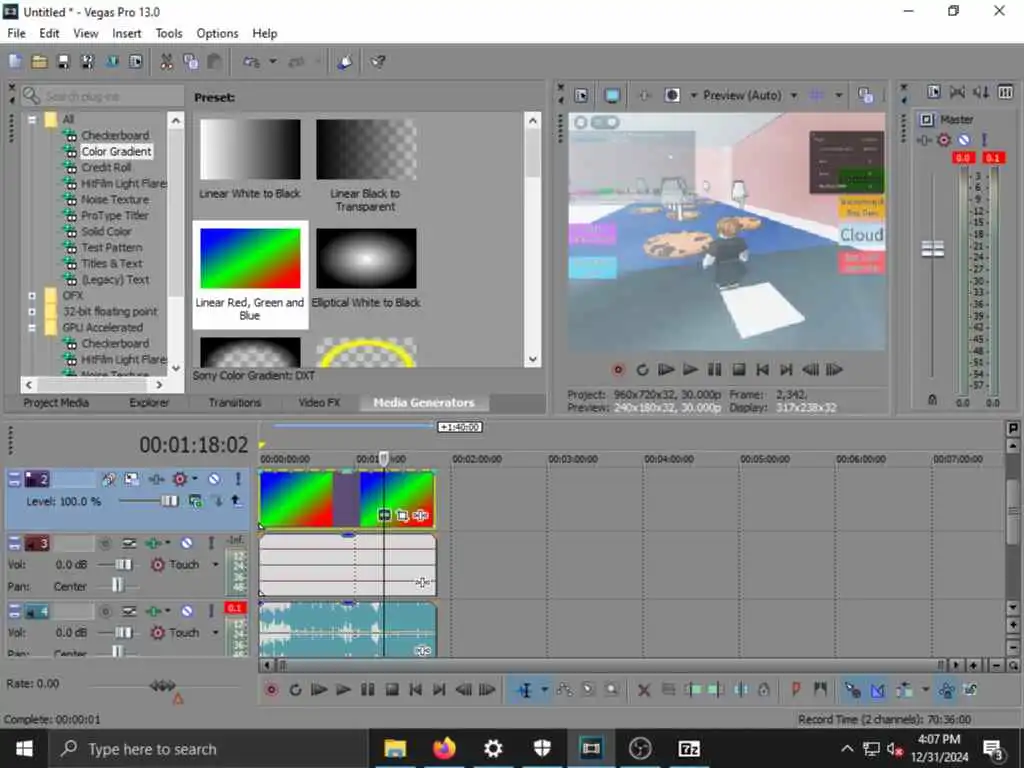The width and height of the screenshot is (1024, 768).
Task: Open the Tools menu
Action: click(x=168, y=33)
